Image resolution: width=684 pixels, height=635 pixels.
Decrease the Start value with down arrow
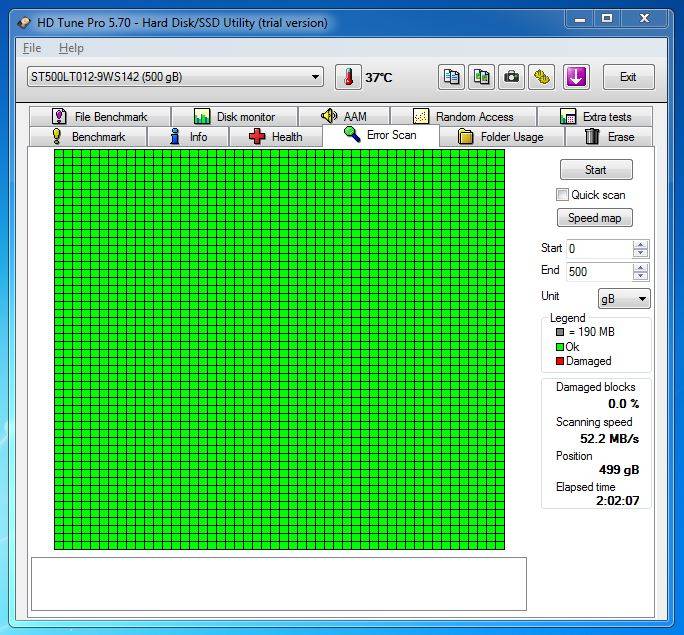(x=640, y=253)
